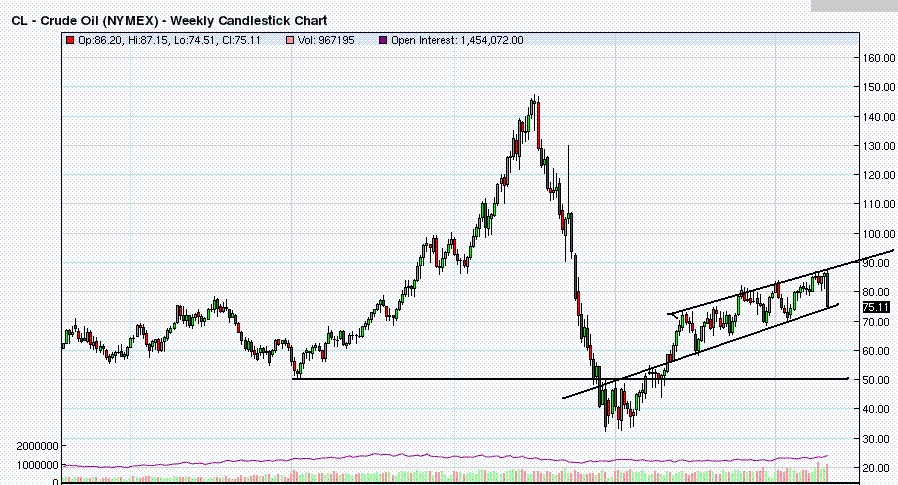This screenshot has width=898, height=485.
Task: Click the 1000000 volume axis label
Action: [38, 466]
